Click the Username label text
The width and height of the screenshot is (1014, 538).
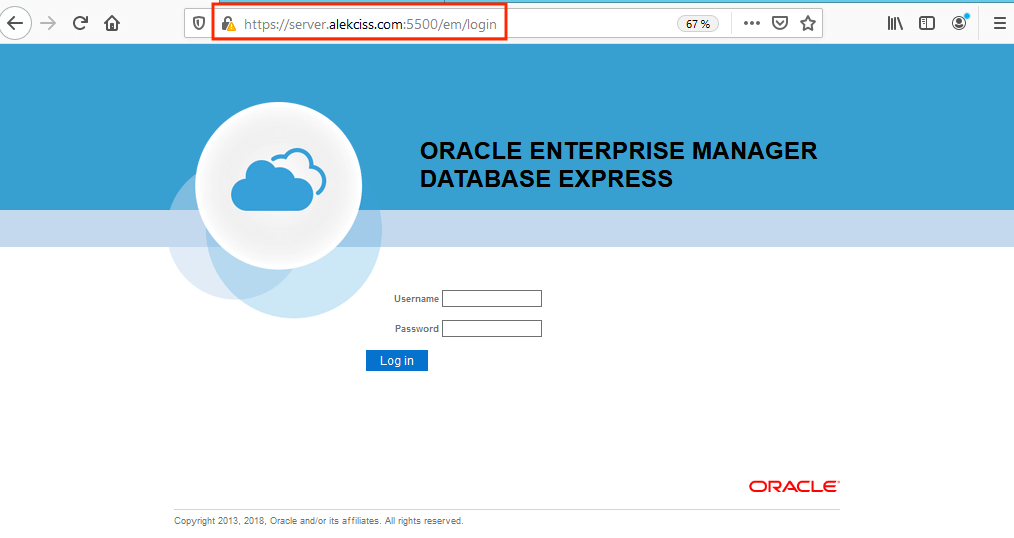click(x=416, y=299)
